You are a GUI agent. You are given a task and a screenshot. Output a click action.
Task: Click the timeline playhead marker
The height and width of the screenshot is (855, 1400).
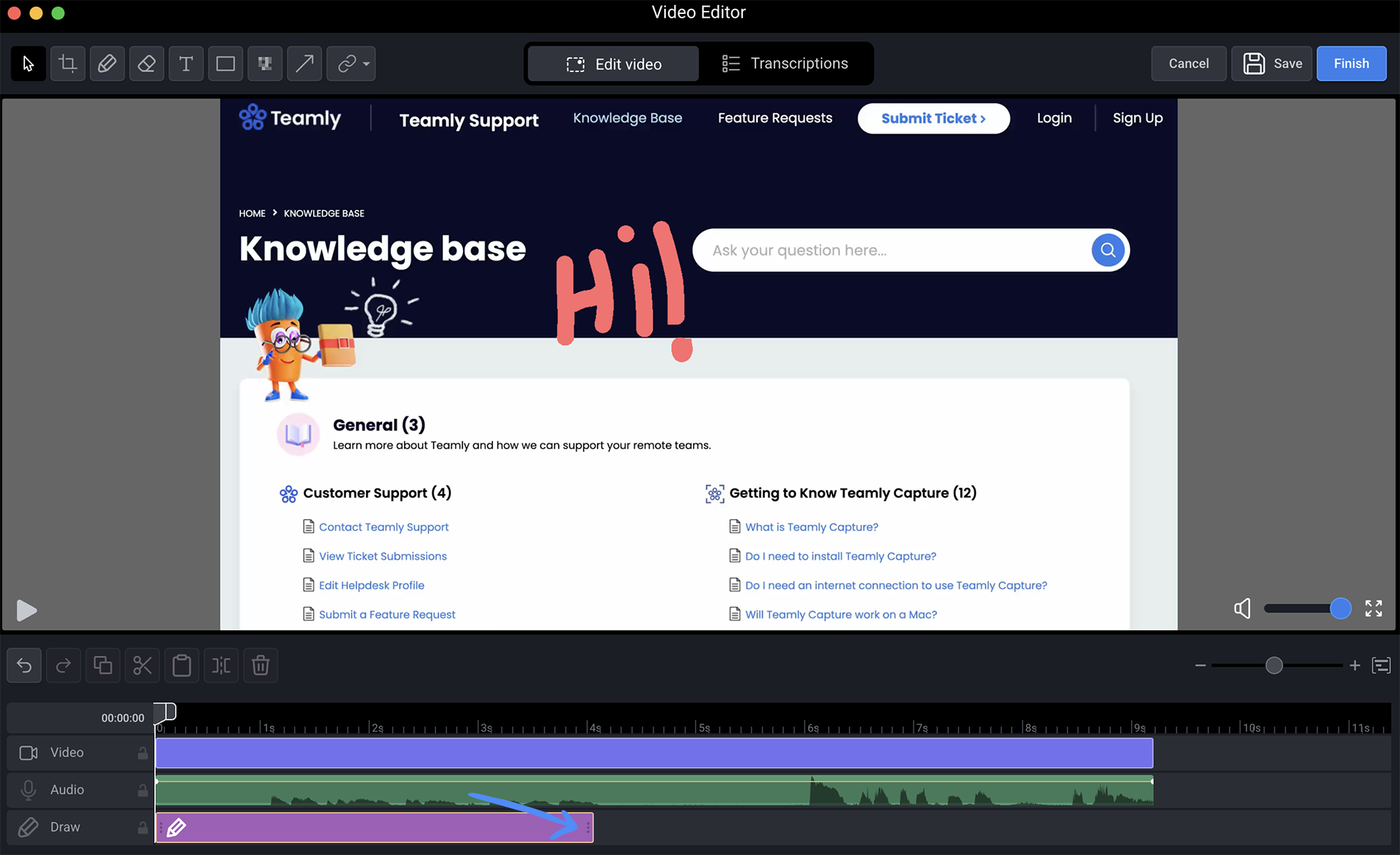click(x=165, y=712)
